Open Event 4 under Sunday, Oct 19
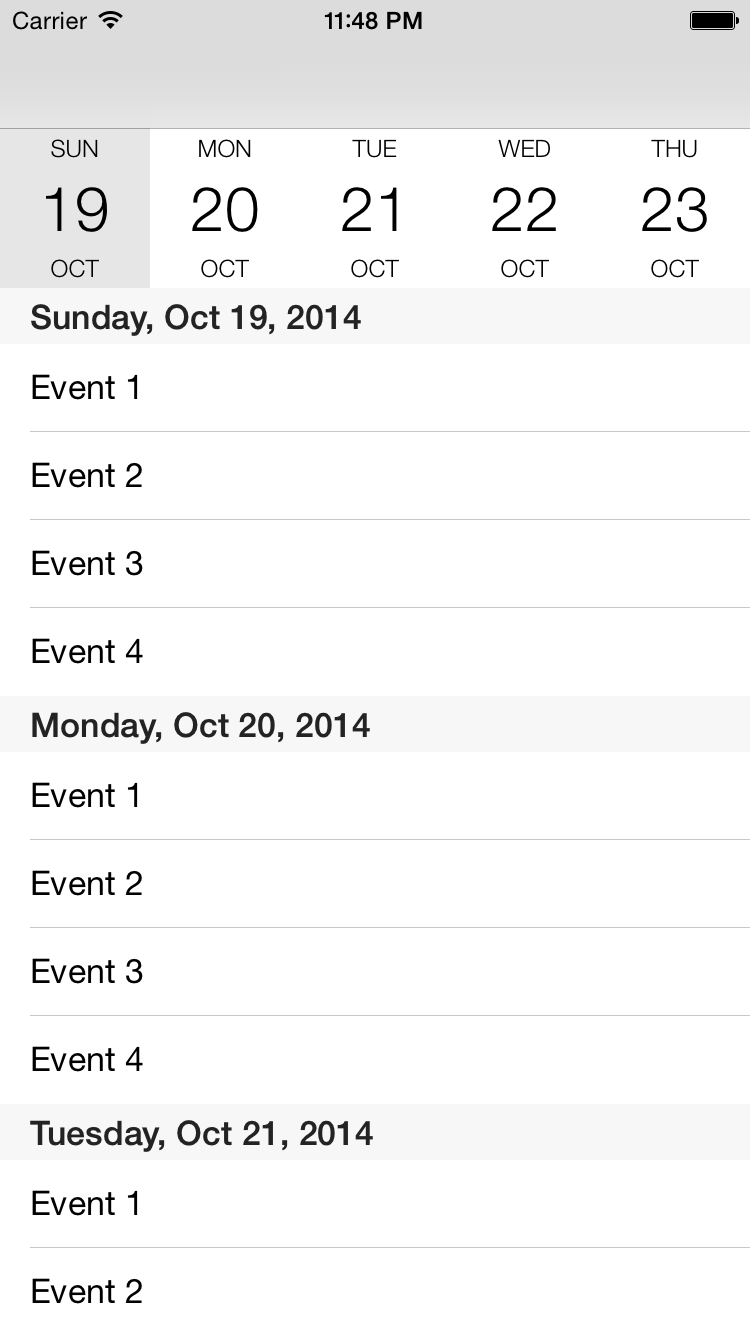The image size is (750, 1334). tap(375, 652)
